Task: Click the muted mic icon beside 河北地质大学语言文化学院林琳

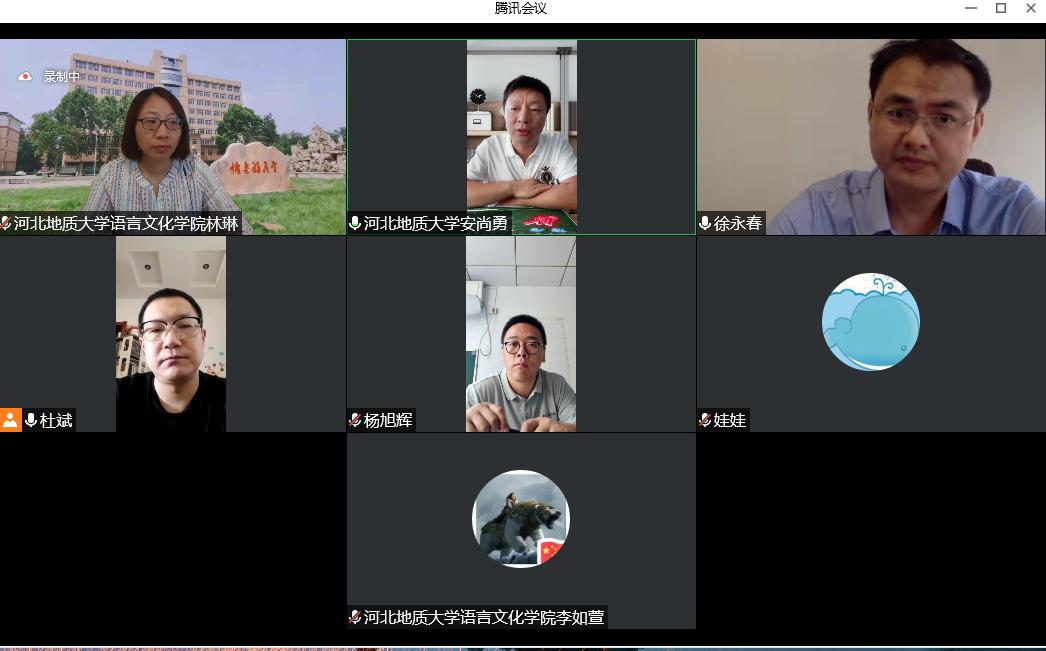Action: (6, 224)
